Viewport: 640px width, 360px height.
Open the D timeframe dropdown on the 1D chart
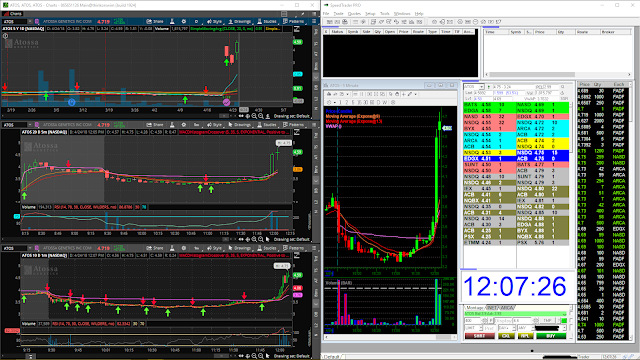196,21
